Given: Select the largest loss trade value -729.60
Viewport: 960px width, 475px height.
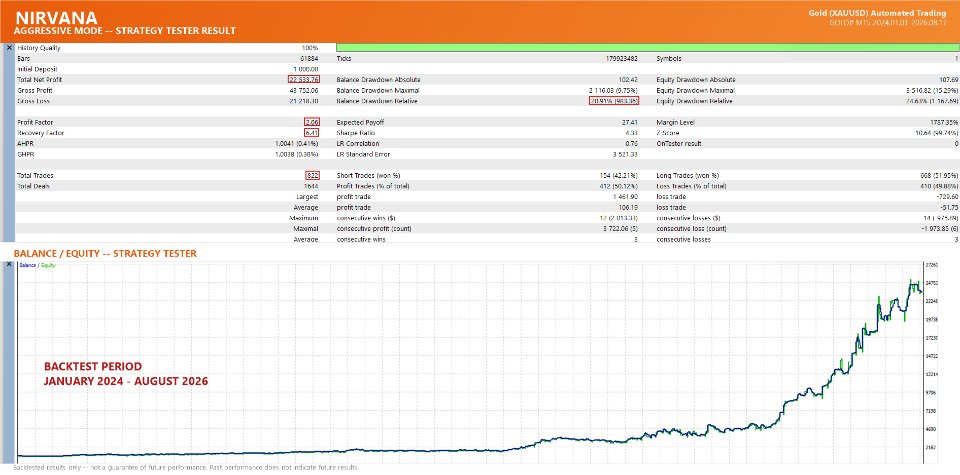Looking at the screenshot, I should pos(948,197).
